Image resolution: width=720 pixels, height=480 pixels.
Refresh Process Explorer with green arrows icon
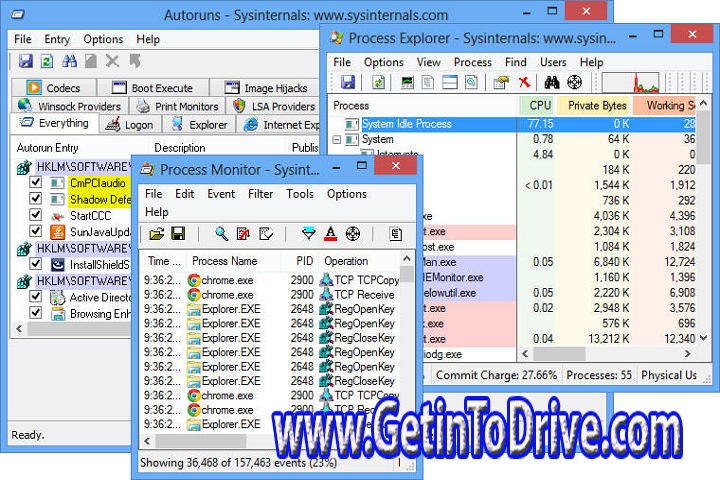point(378,82)
